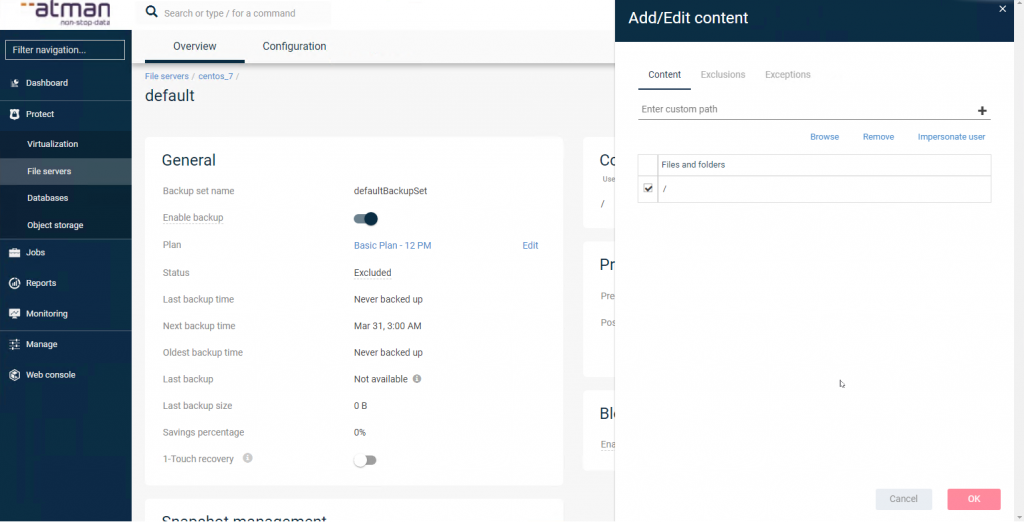Click the Dashboard icon in sidebar
Screen dimensions: 1024x522
[15, 83]
